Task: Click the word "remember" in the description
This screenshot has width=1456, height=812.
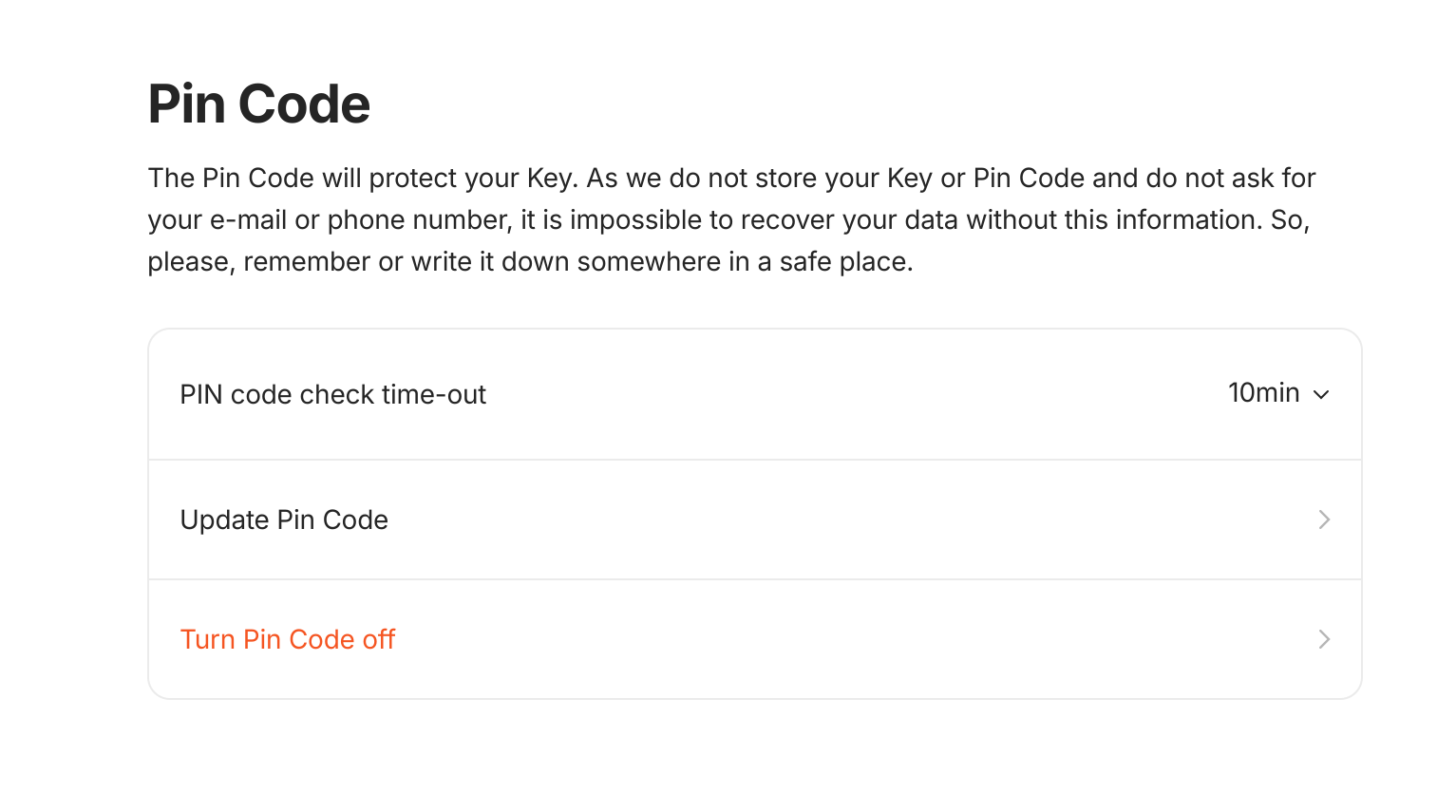Action: coord(307,262)
